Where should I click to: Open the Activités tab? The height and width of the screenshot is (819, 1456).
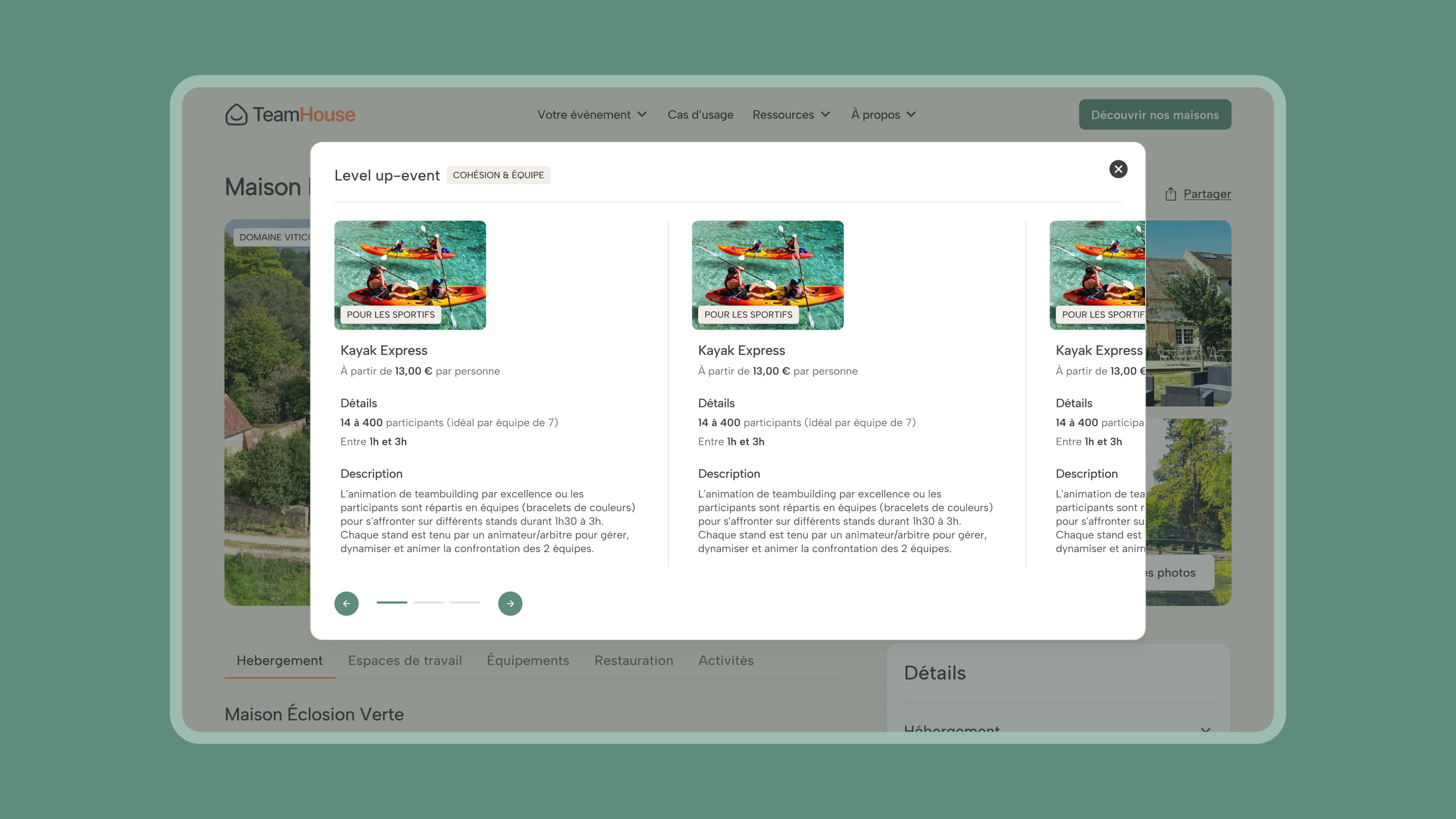pos(726,660)
